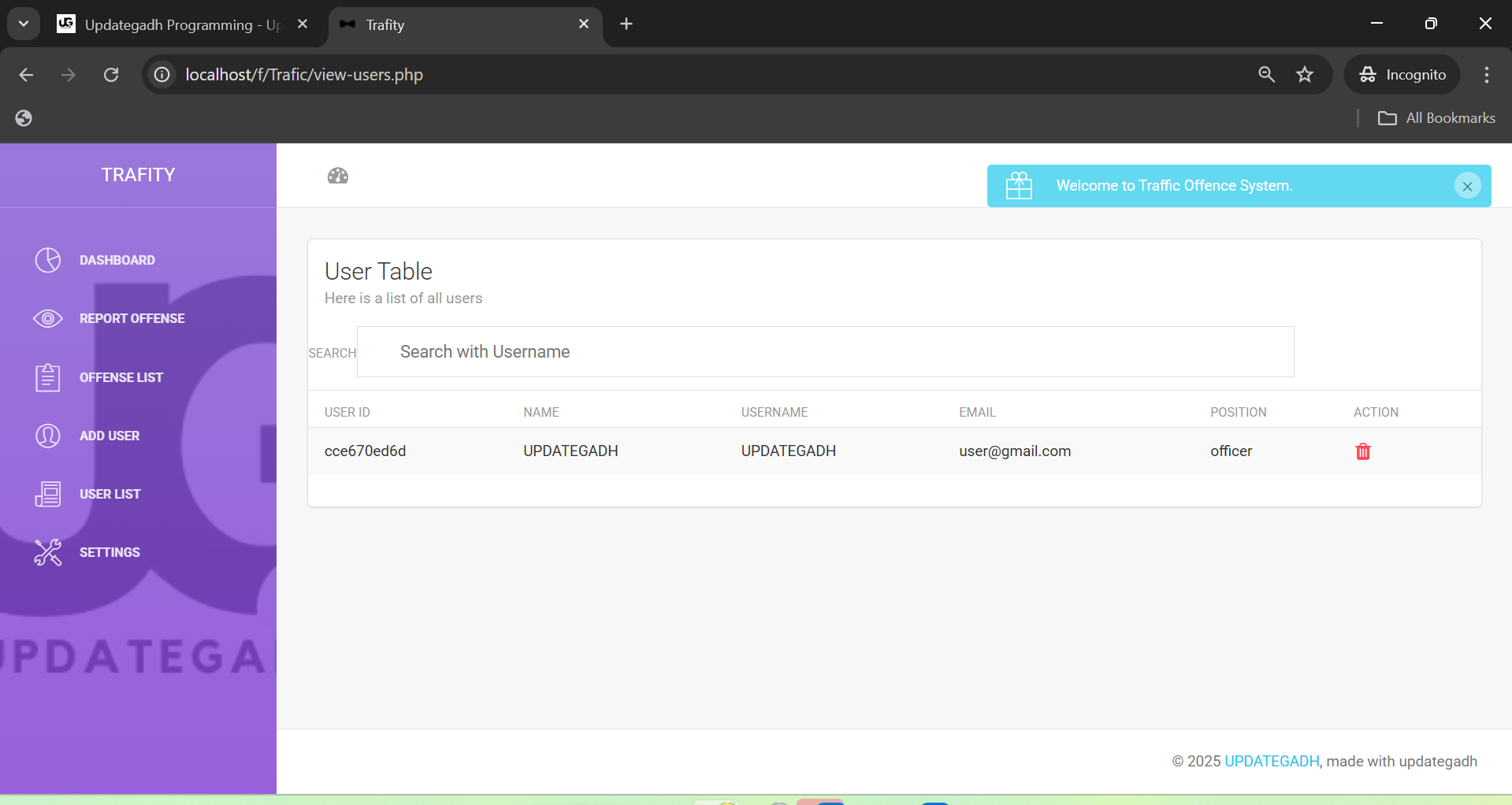Reload the view-users page
This screenshot has width=1512, height=805.
point(111,75)
